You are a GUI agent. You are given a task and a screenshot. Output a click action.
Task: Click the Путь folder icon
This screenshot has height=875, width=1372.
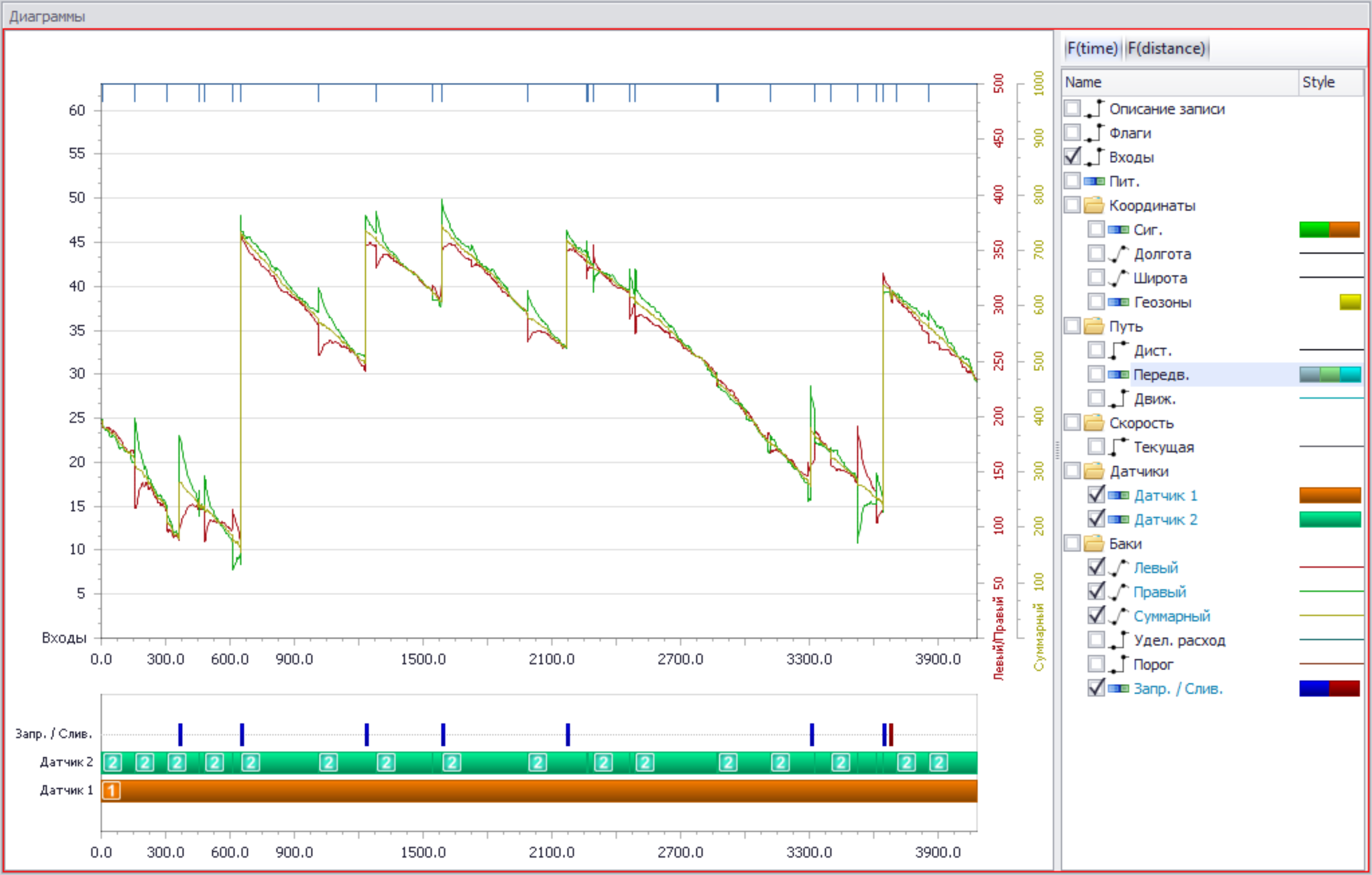pyautogui.click(x=1094, y=325)
